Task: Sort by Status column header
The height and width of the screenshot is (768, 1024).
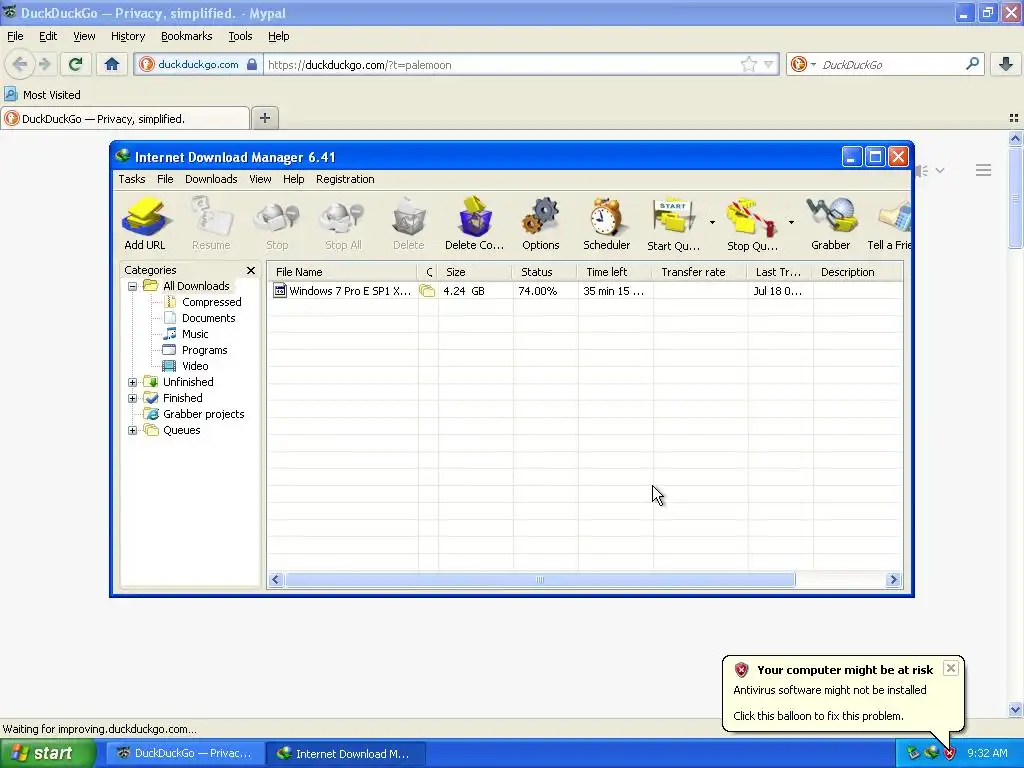Action: [x=545, y=272]
